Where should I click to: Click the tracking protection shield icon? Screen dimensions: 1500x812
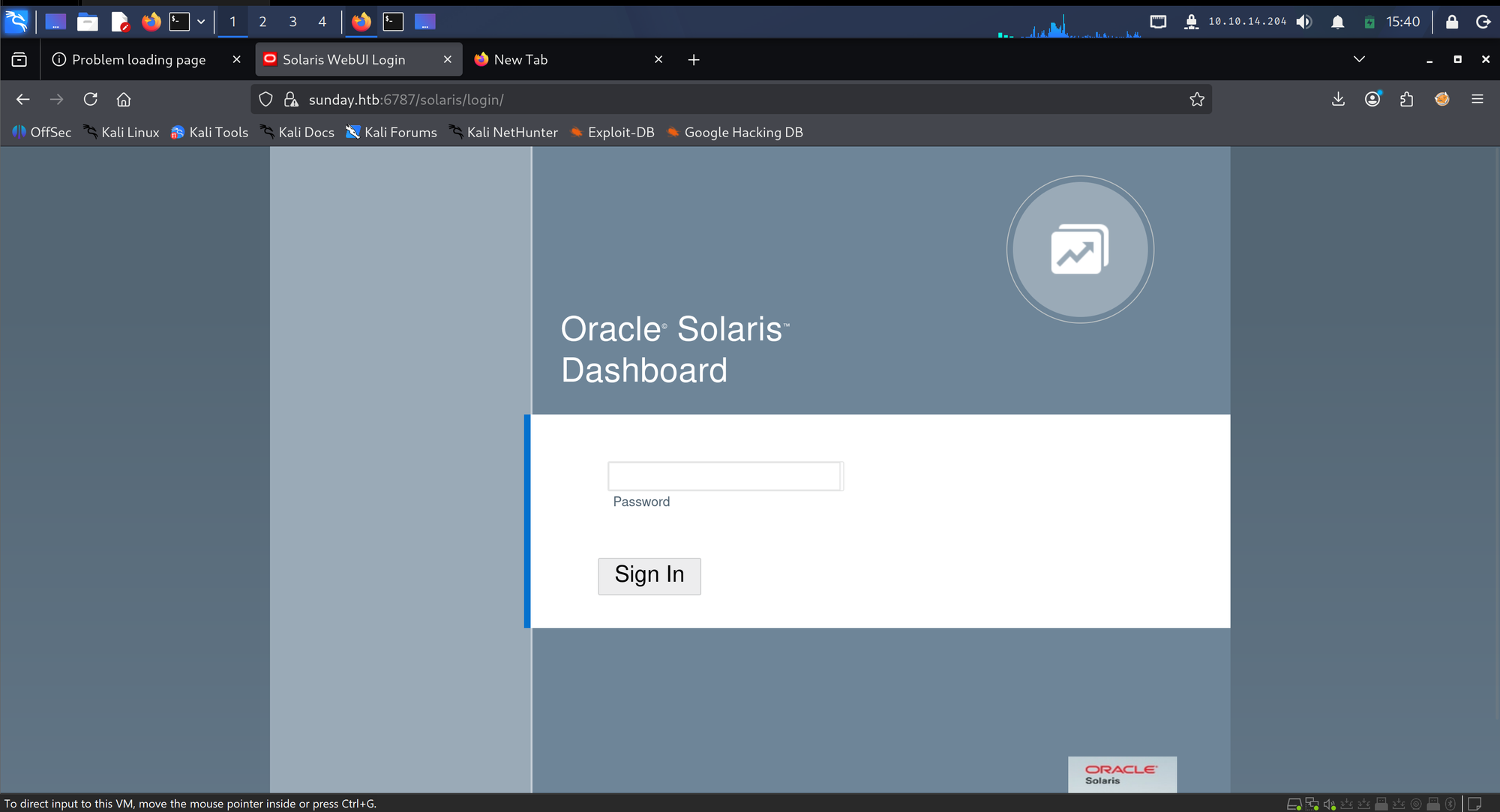pyautogui.click(x=265, y=99)
